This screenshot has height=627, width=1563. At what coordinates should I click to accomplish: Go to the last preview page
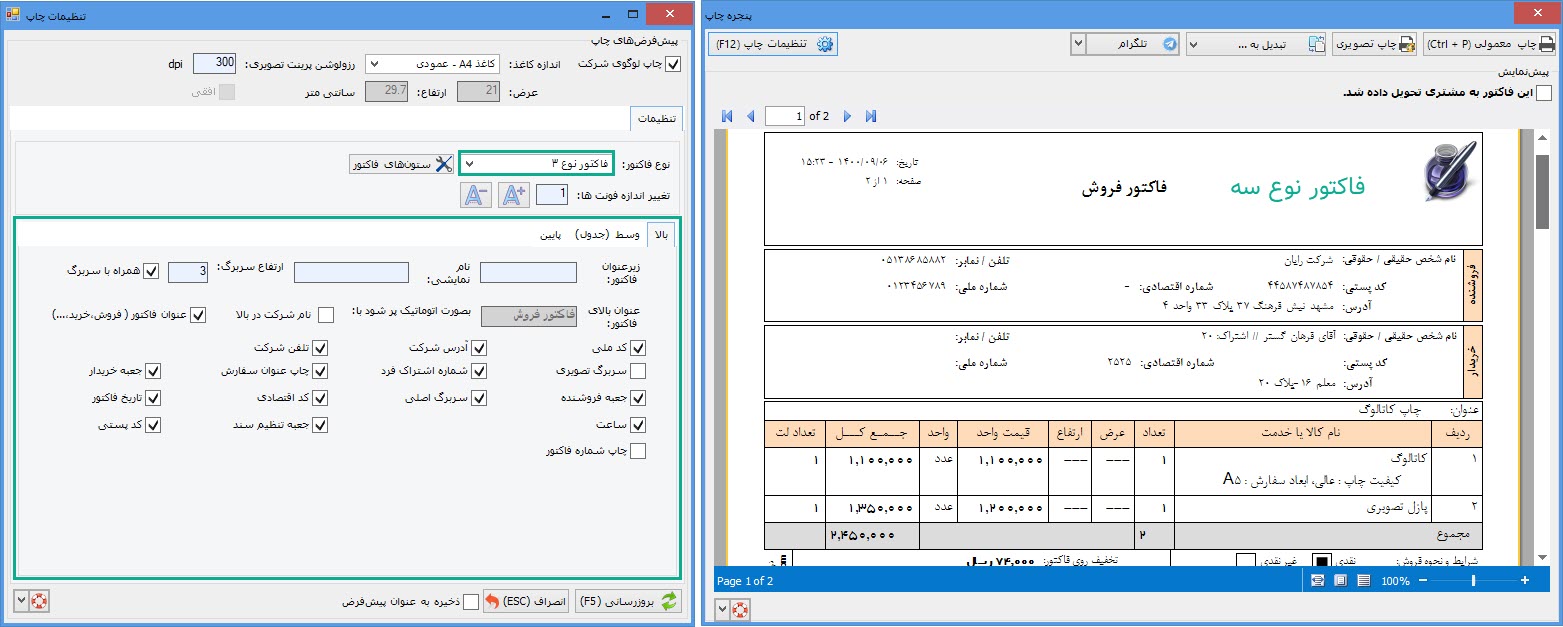pyautogui.click(x=871, y=117)
